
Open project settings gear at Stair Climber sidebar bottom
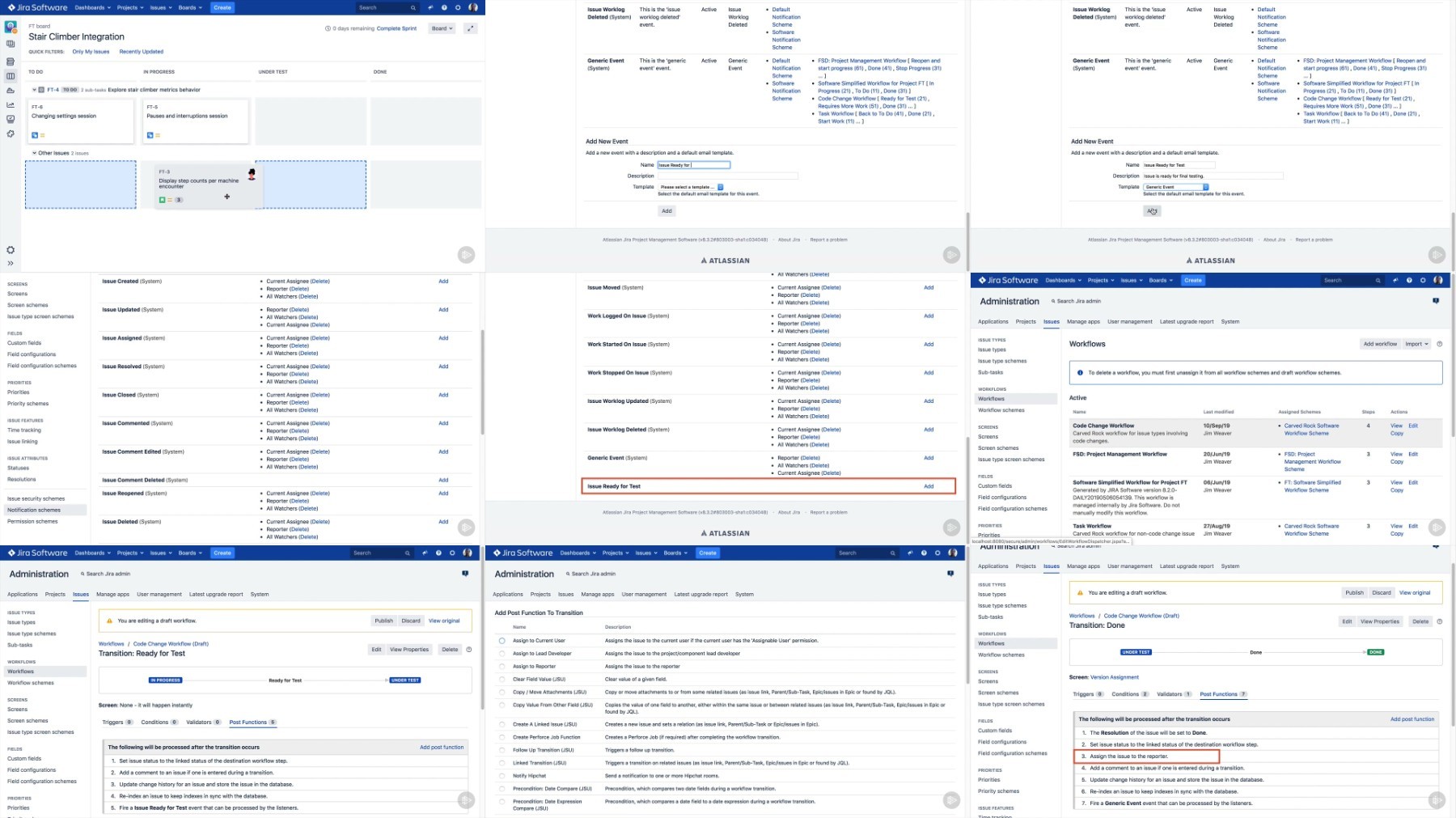(x=11, y=250)
